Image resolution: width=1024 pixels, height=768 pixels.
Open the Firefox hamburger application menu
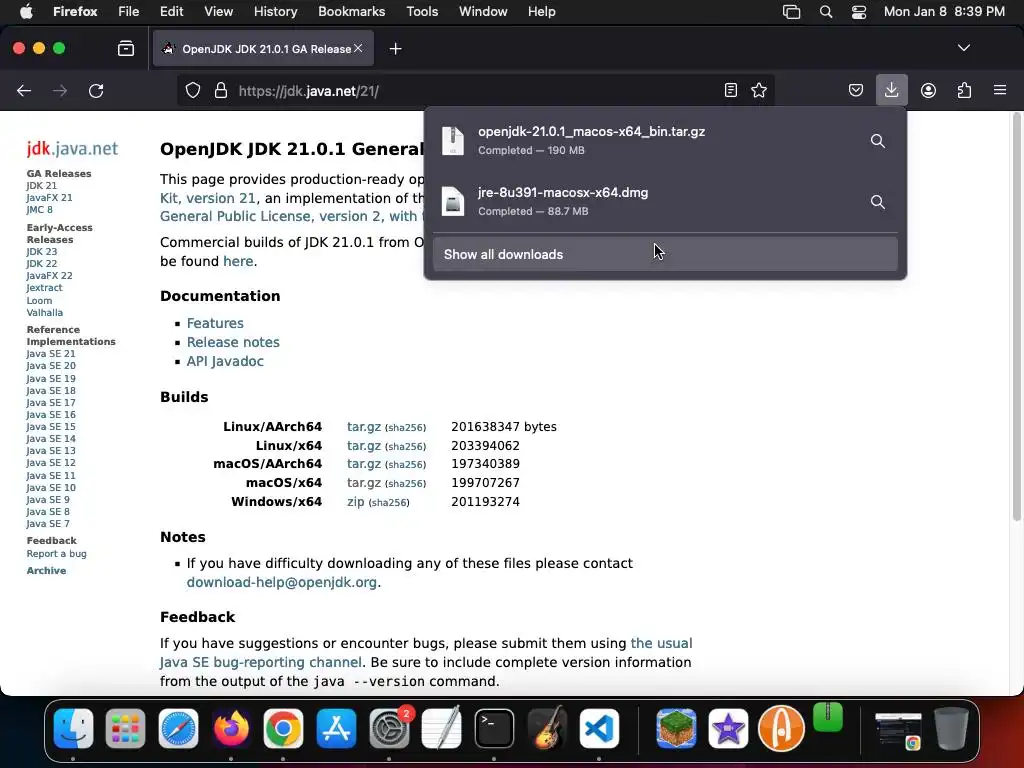click(1000, 90)
